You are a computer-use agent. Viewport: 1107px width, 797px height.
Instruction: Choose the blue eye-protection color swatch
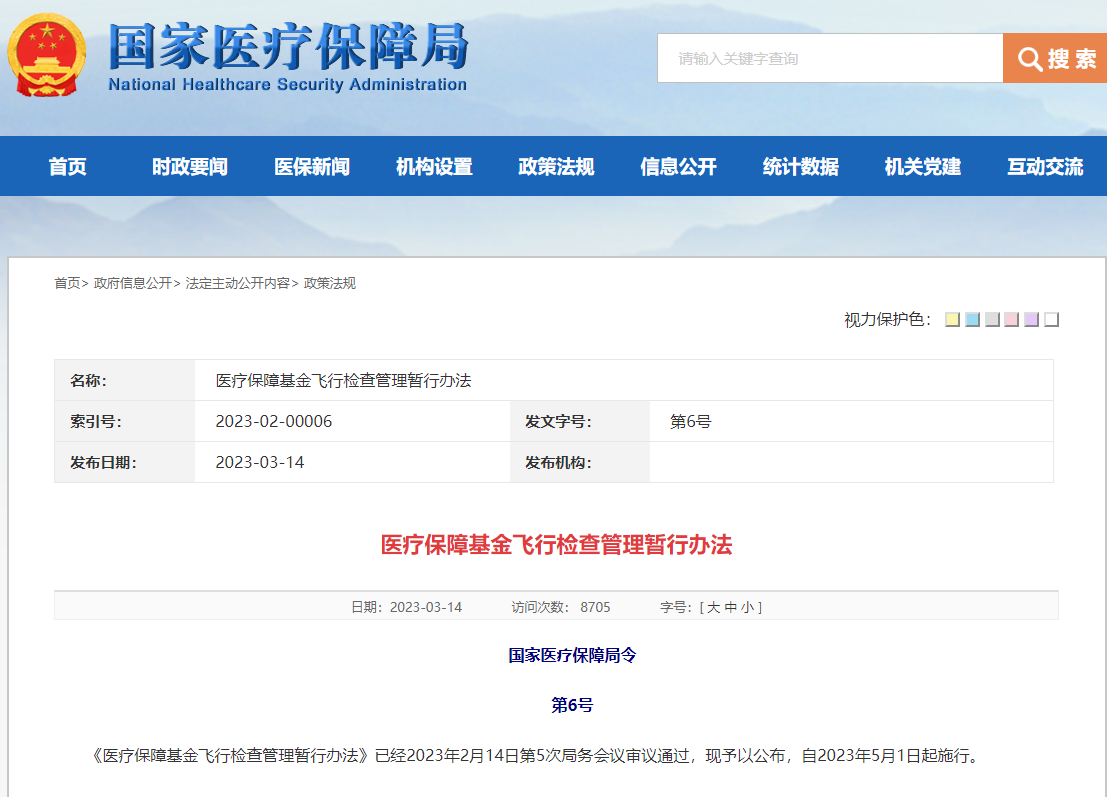(x=972, y=320)
